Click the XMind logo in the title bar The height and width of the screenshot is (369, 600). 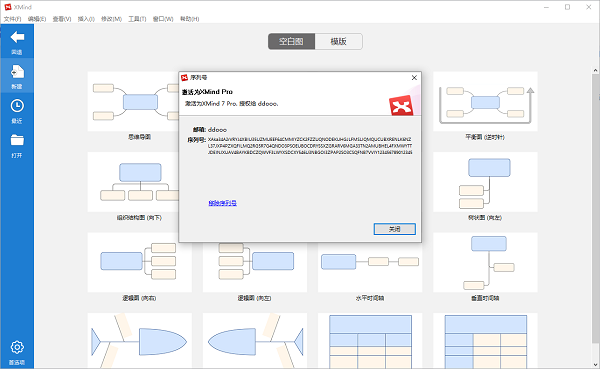point(8,7)
